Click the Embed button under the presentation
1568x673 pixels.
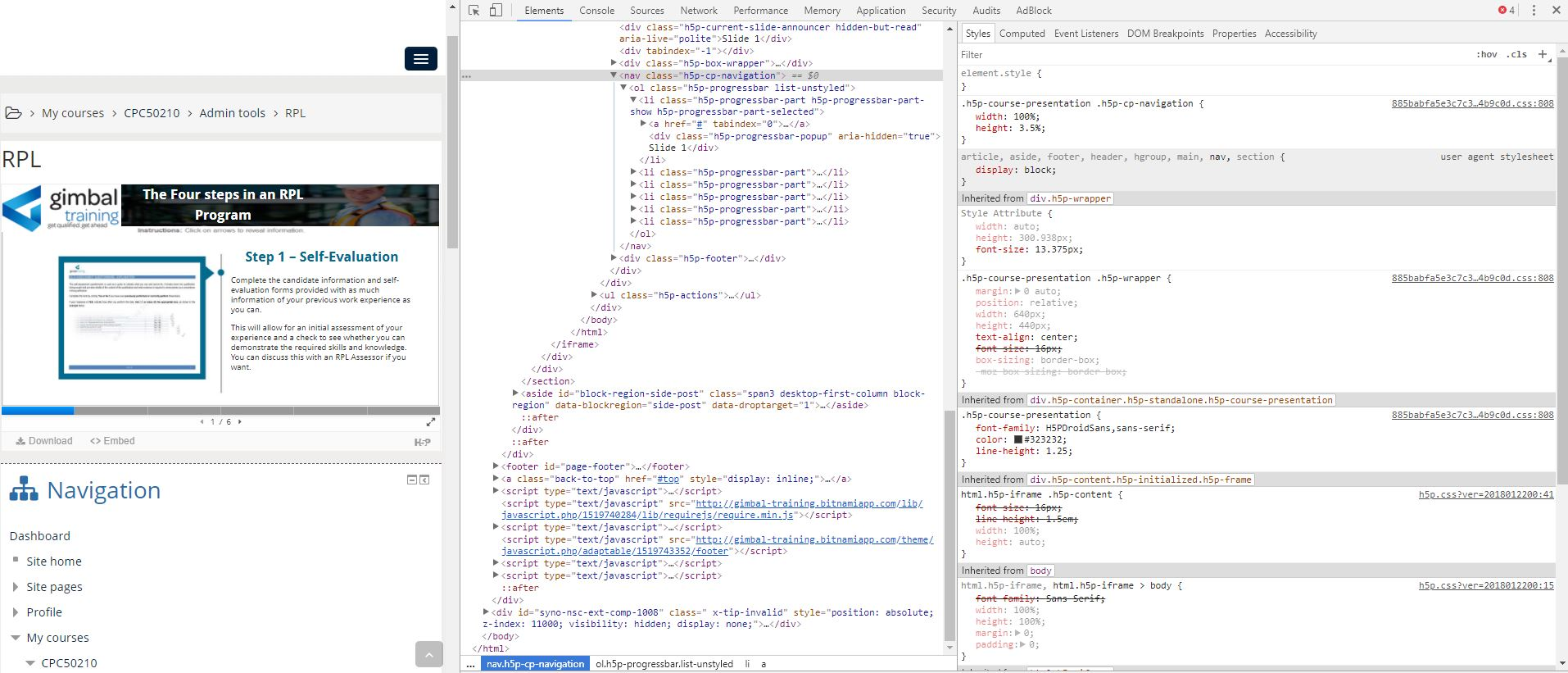tap(112, 441)
